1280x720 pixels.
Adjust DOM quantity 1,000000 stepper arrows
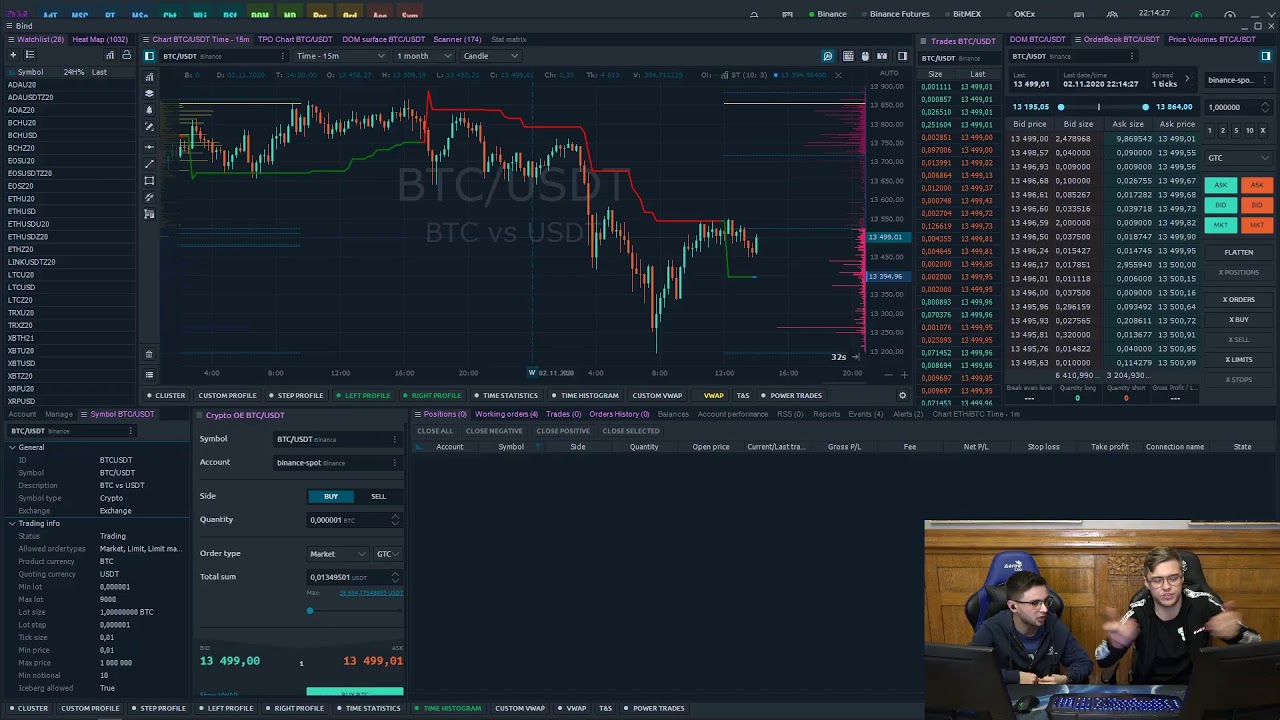1265,107
